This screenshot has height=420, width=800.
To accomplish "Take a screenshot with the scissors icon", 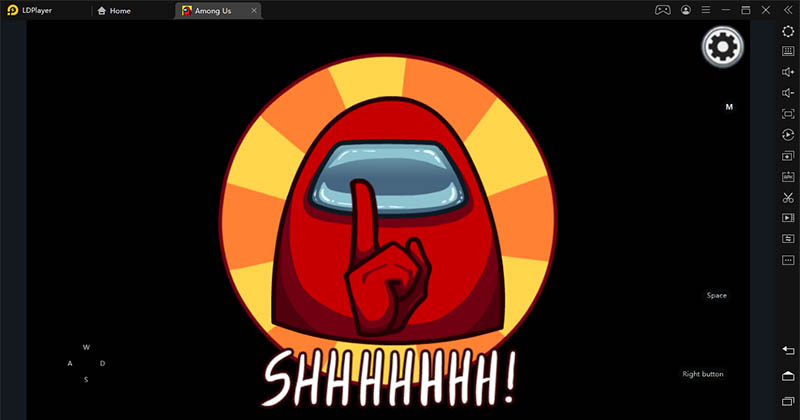I will tap(788, 197).
